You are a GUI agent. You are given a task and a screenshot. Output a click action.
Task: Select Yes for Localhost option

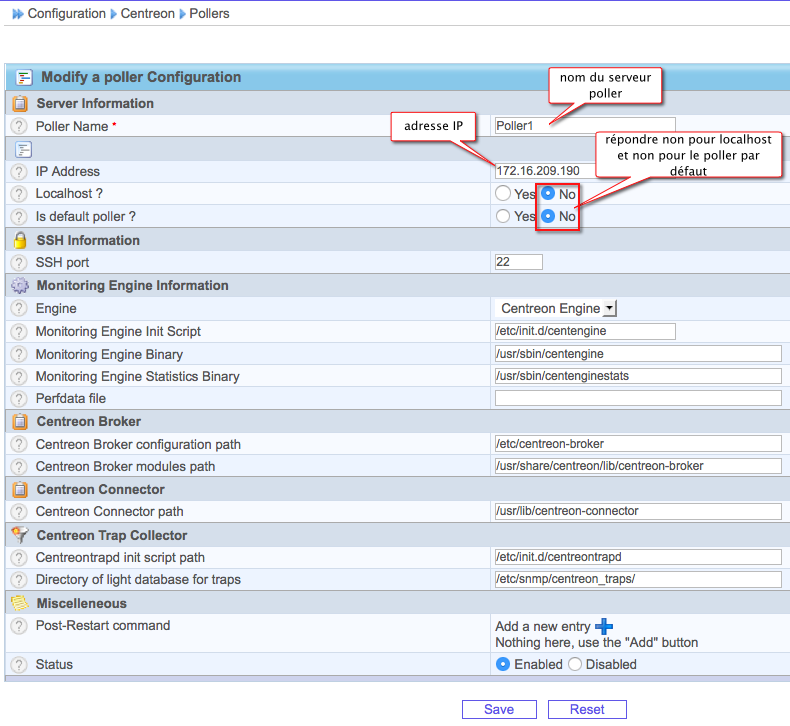point(503,194)
